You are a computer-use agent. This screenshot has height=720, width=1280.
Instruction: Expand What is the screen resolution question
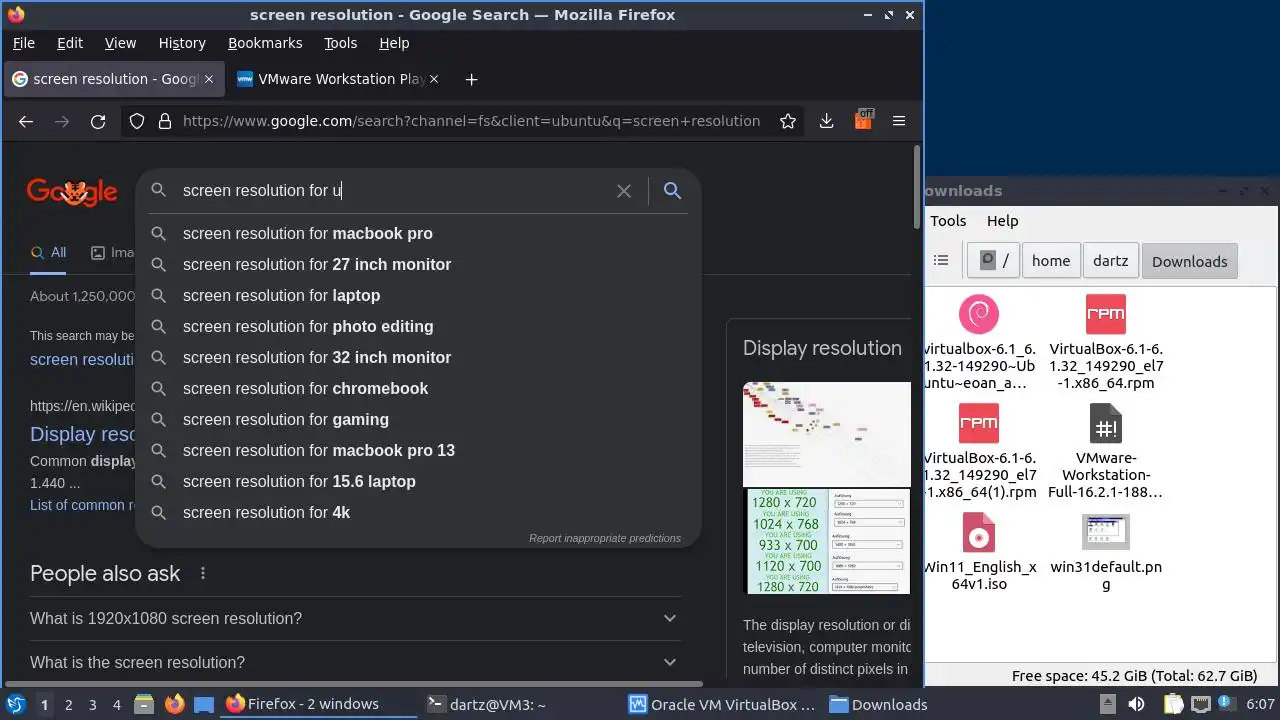(355, 662)
